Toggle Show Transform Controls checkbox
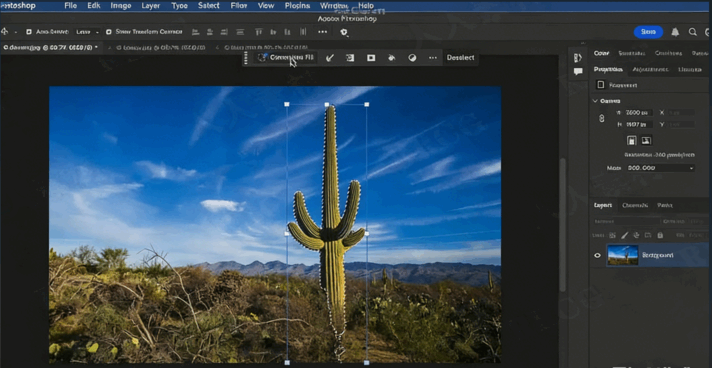This screenshot has height=368, width=712. pyautogui.click(x=109, y=32)
